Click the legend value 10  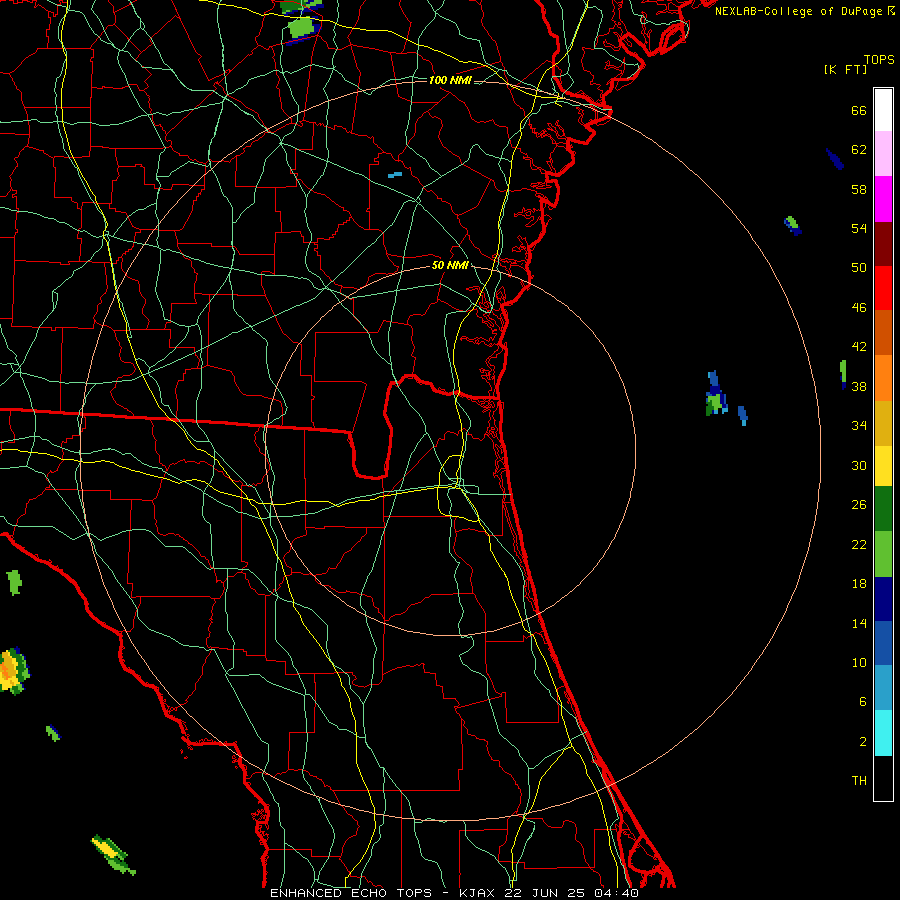coord(859,663)
